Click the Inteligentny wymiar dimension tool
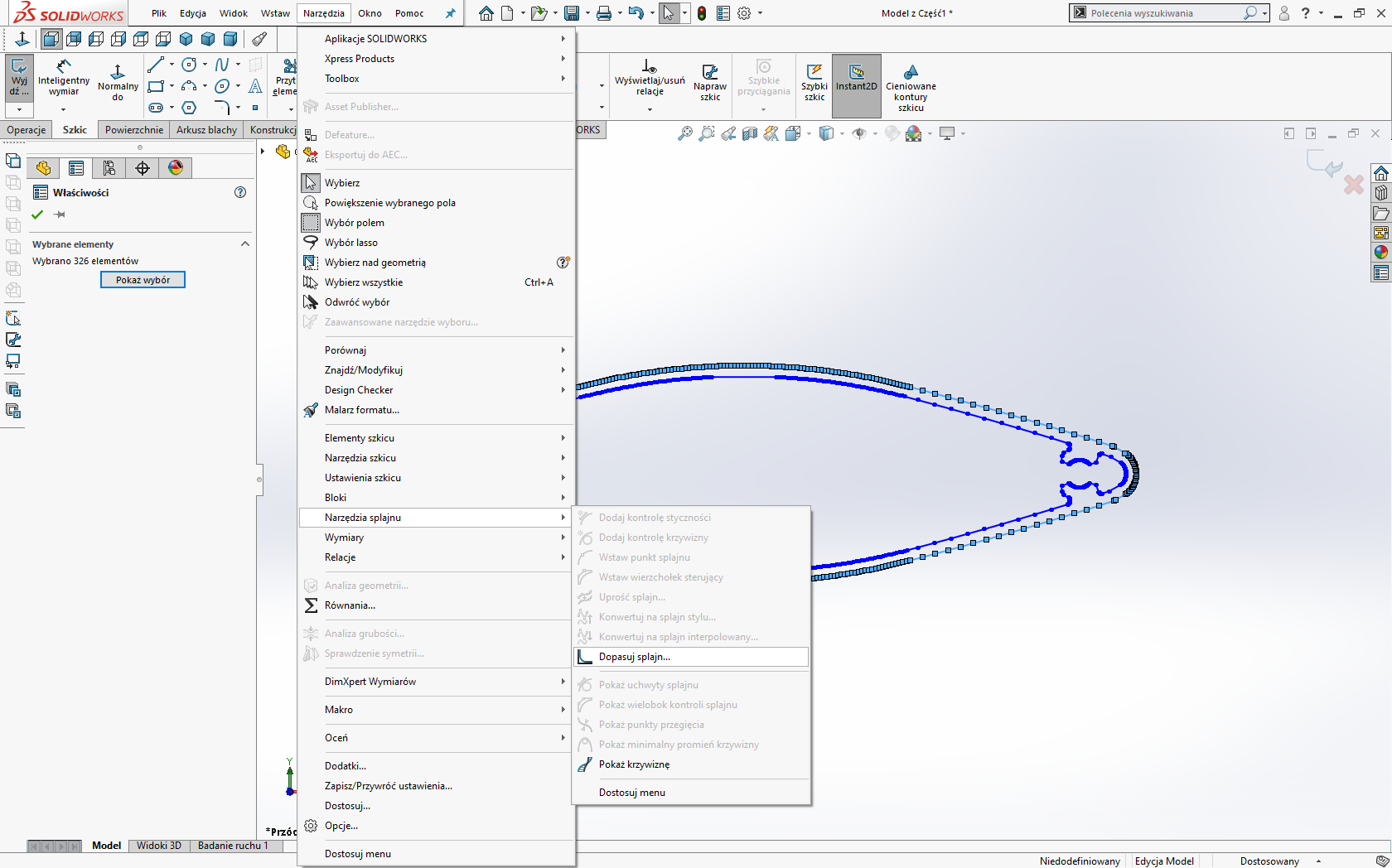Screen dimensions: 1392x868 click(64, 77)
